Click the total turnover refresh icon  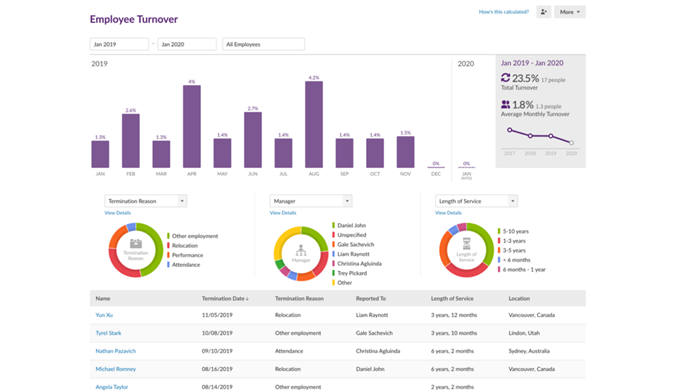click(505, 78)
